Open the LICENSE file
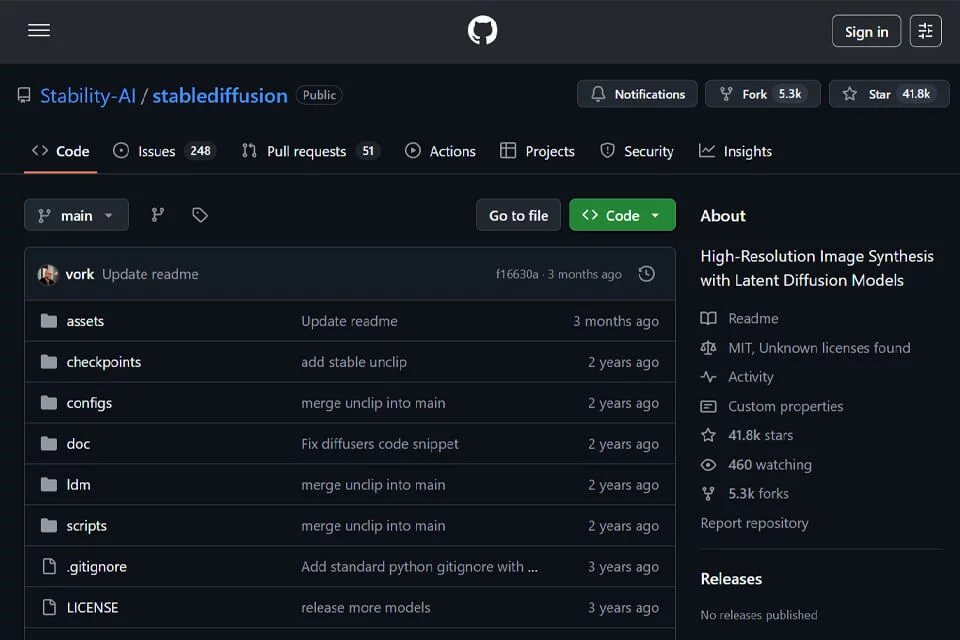The width and height of the screenshot is (960, 640). click(92, 608)
